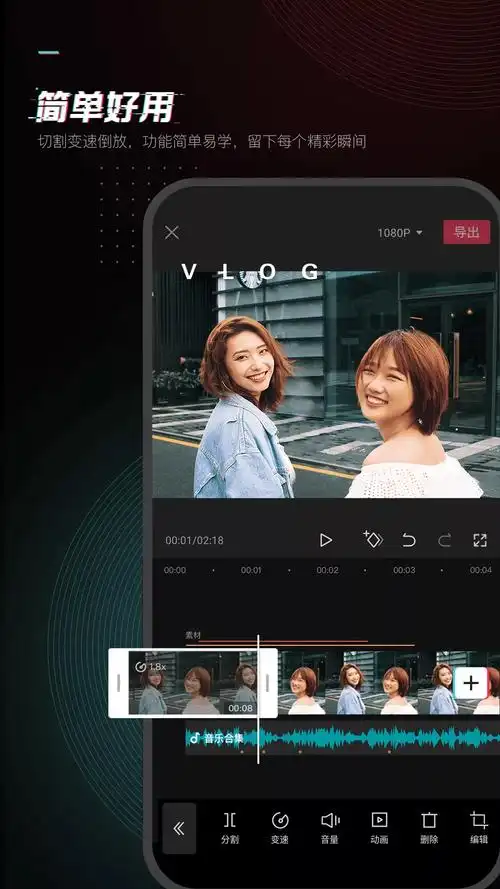Screen dimensions: 500x889
Task: Open the 变速 speed tool
Action: pyautogui.click(x=279, y=828)
